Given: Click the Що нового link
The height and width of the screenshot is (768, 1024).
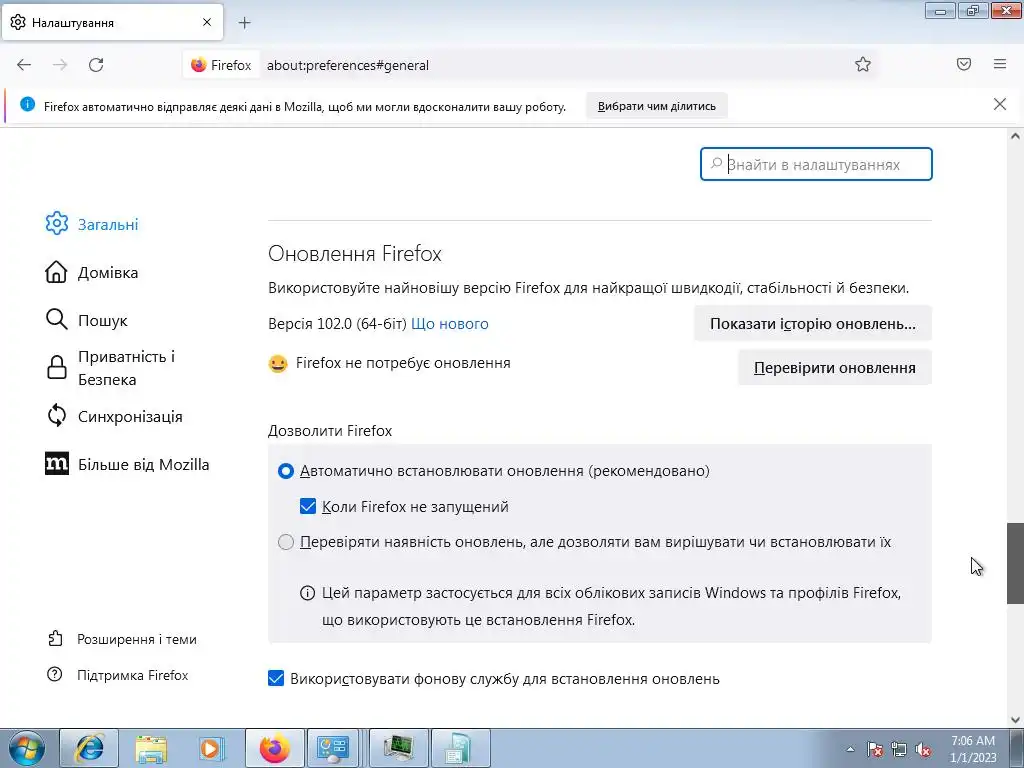Looking at the screenshot, I should (449, 324).
